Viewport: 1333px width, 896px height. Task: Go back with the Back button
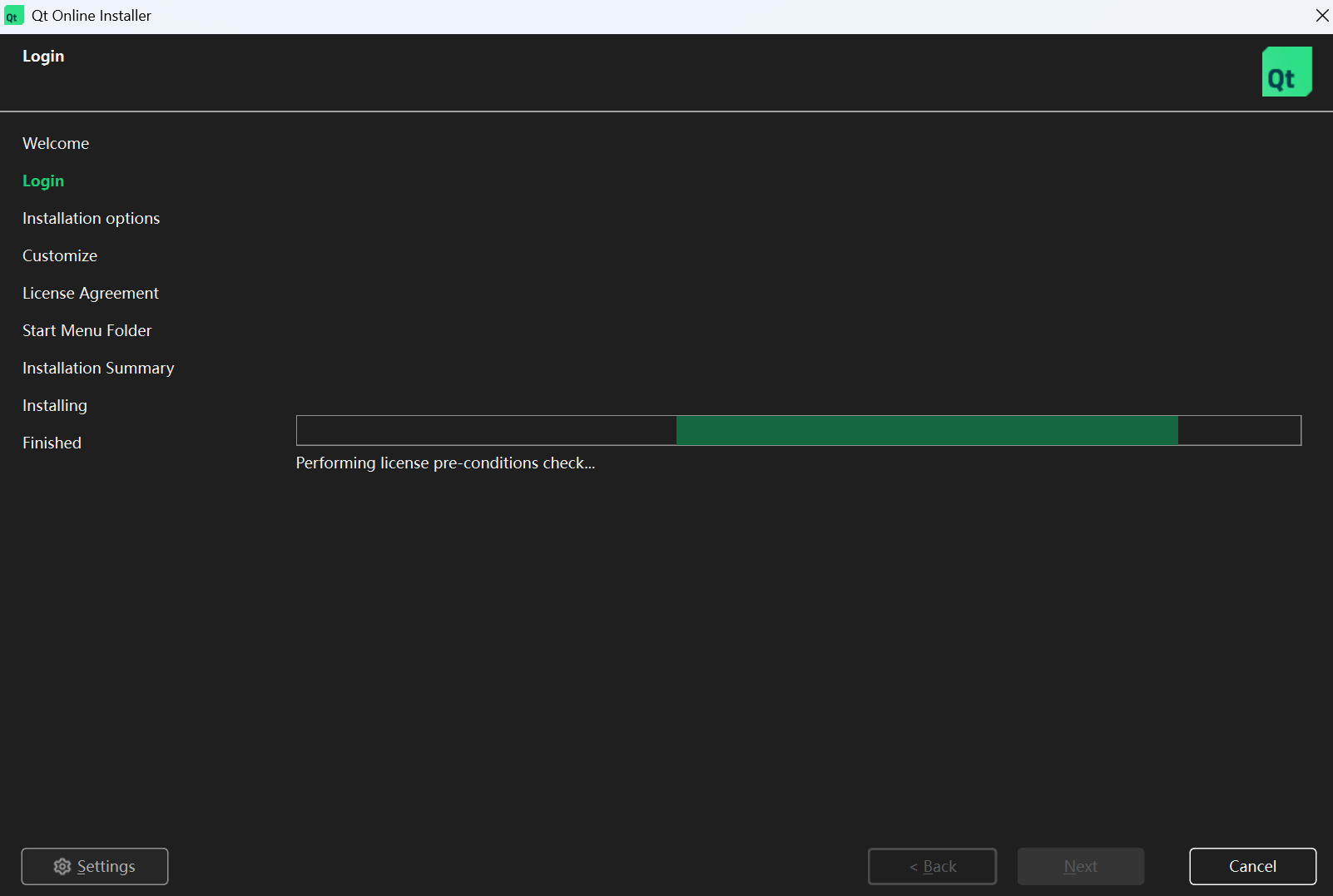[932, 866]
